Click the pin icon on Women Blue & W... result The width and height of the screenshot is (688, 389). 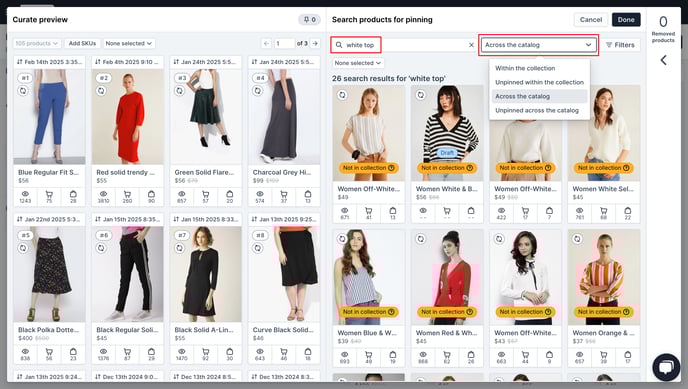pyautogui.click(x=342, y=239)
